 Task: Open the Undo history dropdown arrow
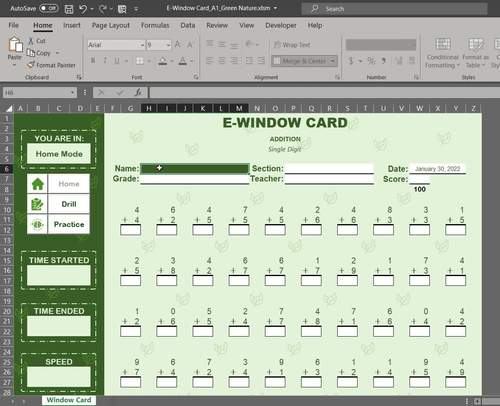click(x=92, y=9)
